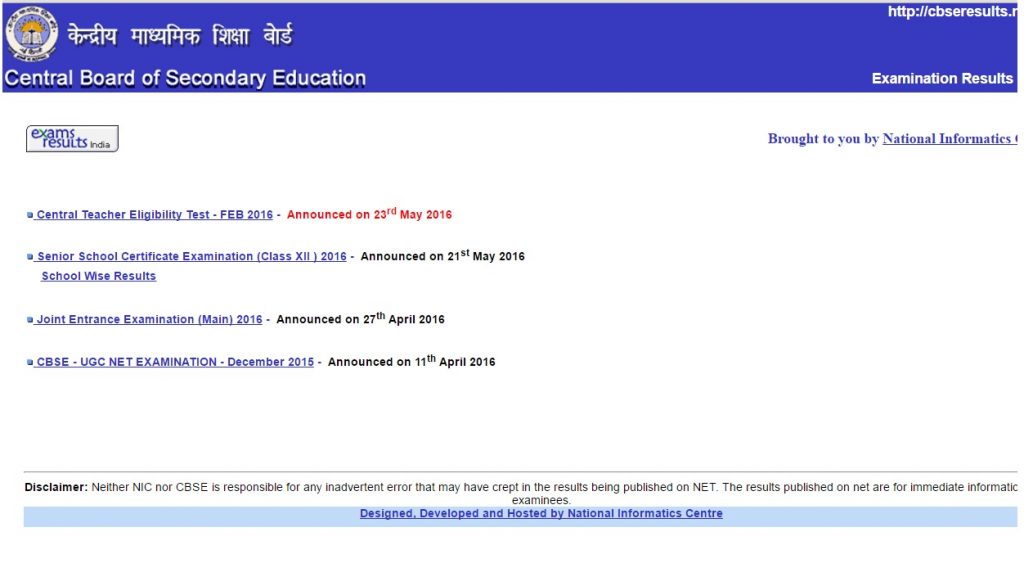The height and width of the screenshot is (568, 1024).
Task: Click the bullet beside CBSE UGC NET Examination
Action: point(30,363)
